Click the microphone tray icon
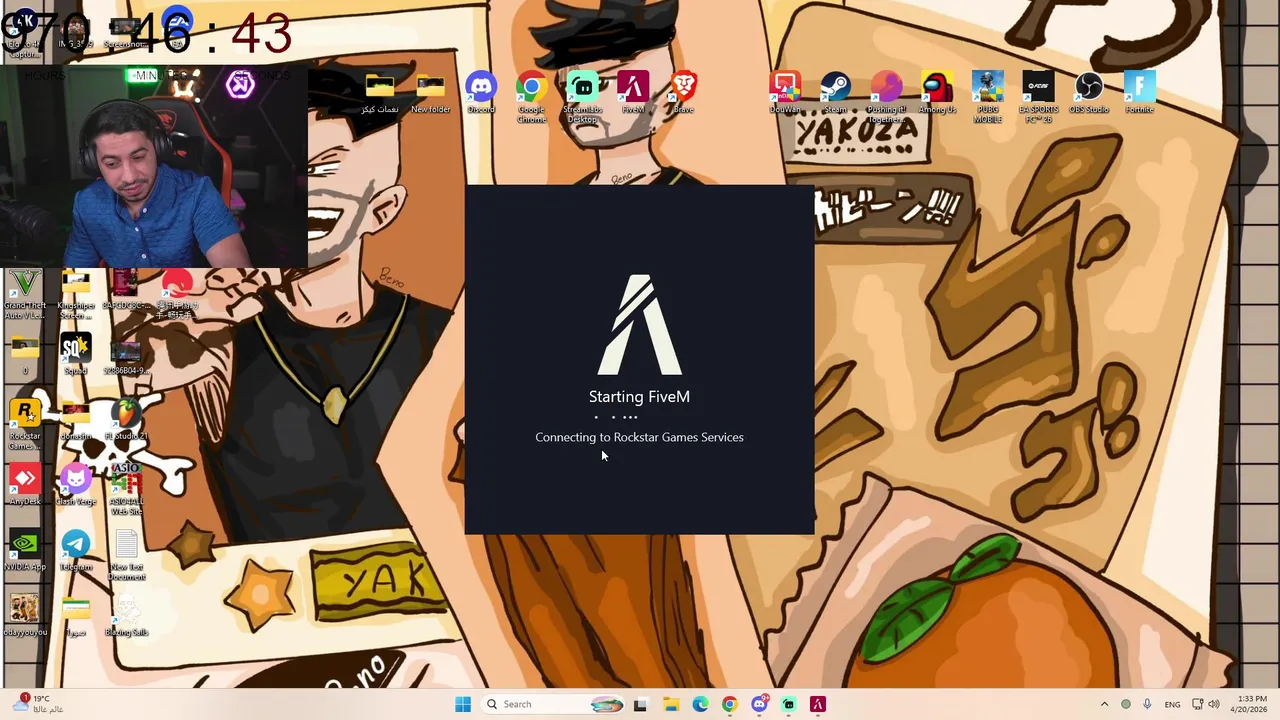 point(1147,704)
